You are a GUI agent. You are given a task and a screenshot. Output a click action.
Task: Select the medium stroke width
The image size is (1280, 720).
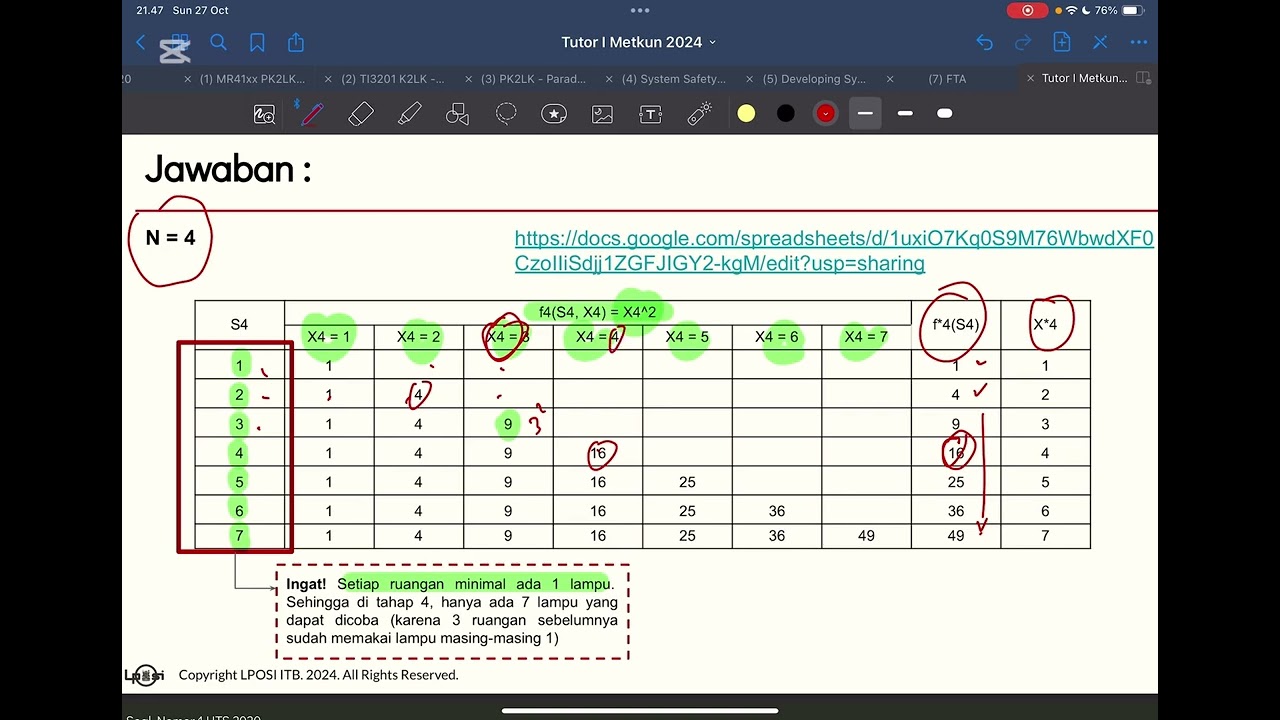tap(905, 114)
